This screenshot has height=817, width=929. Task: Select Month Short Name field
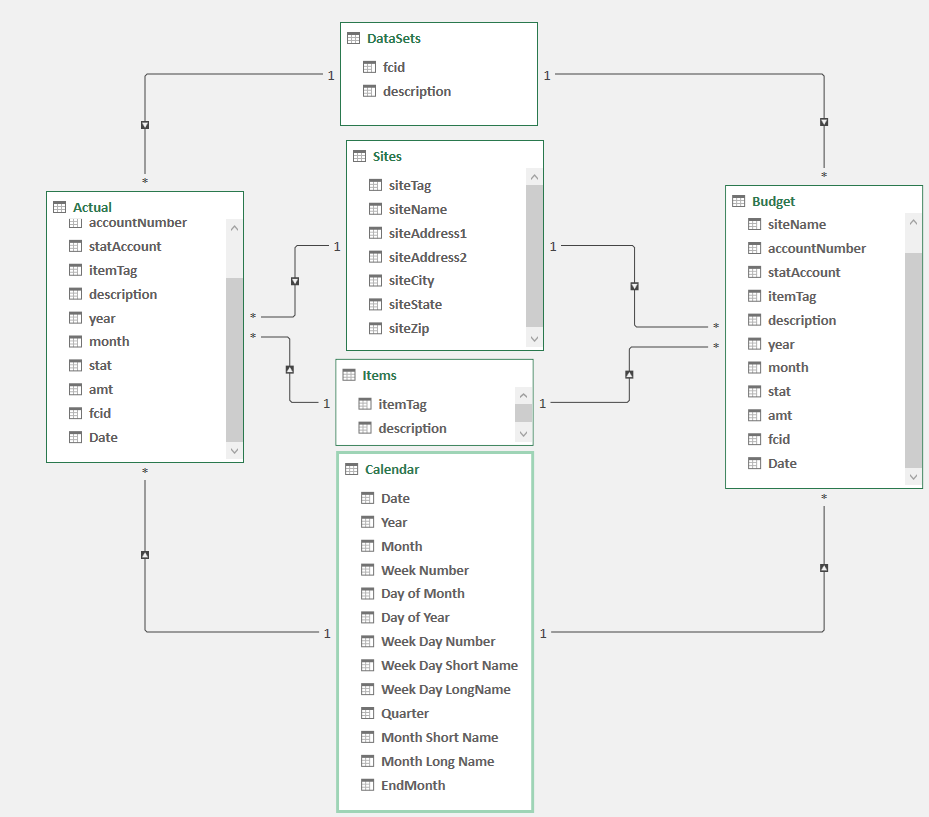(x=440, y=738)
